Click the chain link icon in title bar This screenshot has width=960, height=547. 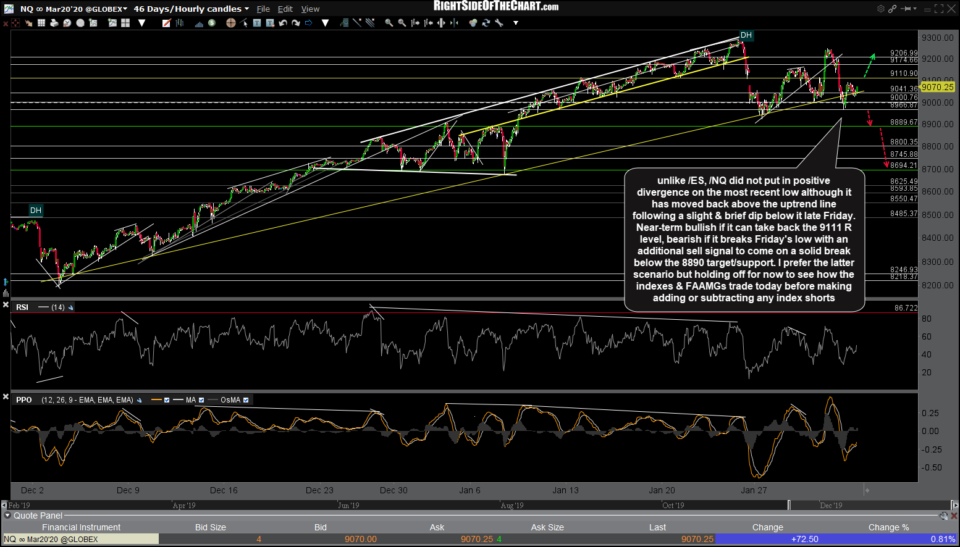pos(893,9)
